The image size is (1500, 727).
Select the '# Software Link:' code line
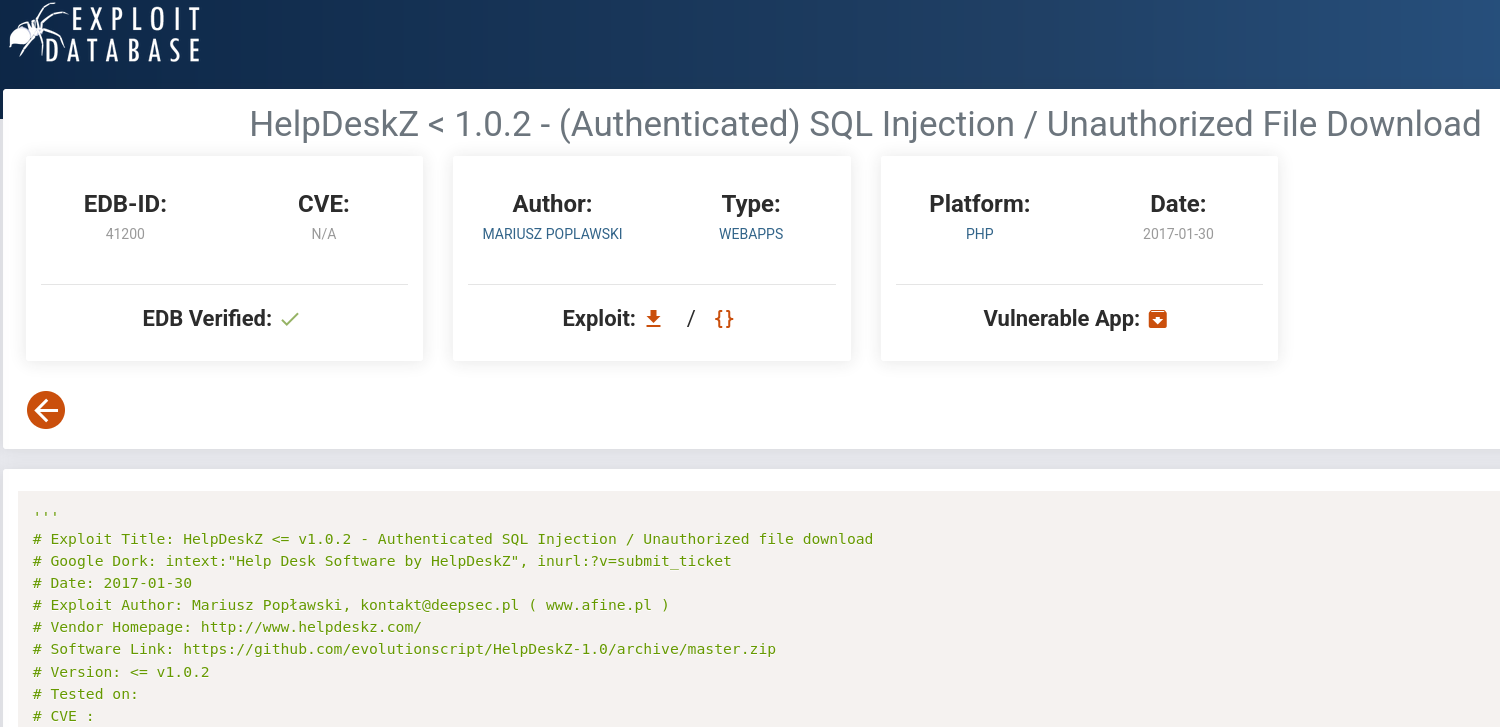tap(404, 649)
